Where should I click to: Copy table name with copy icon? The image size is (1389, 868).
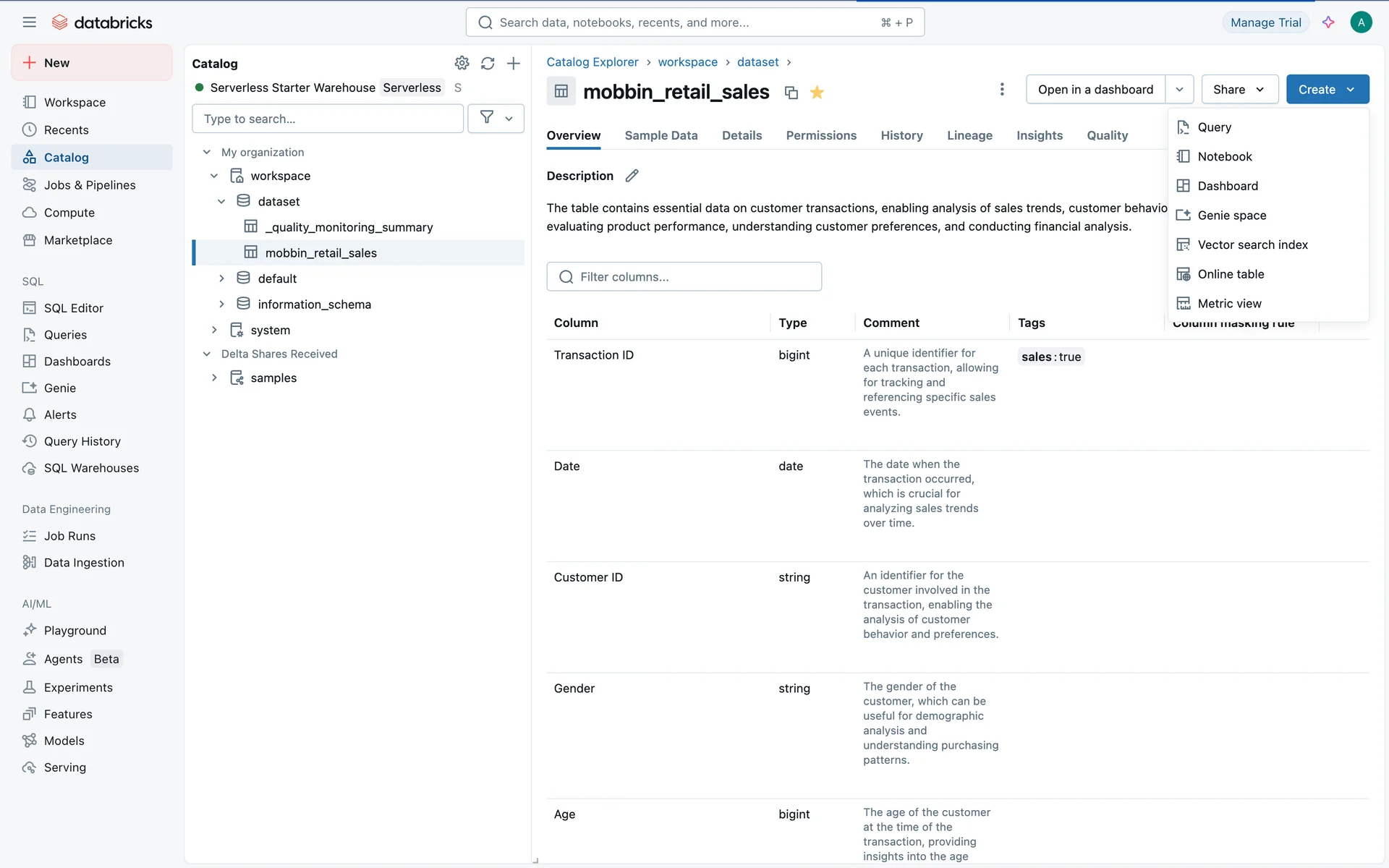pos(791,93)
